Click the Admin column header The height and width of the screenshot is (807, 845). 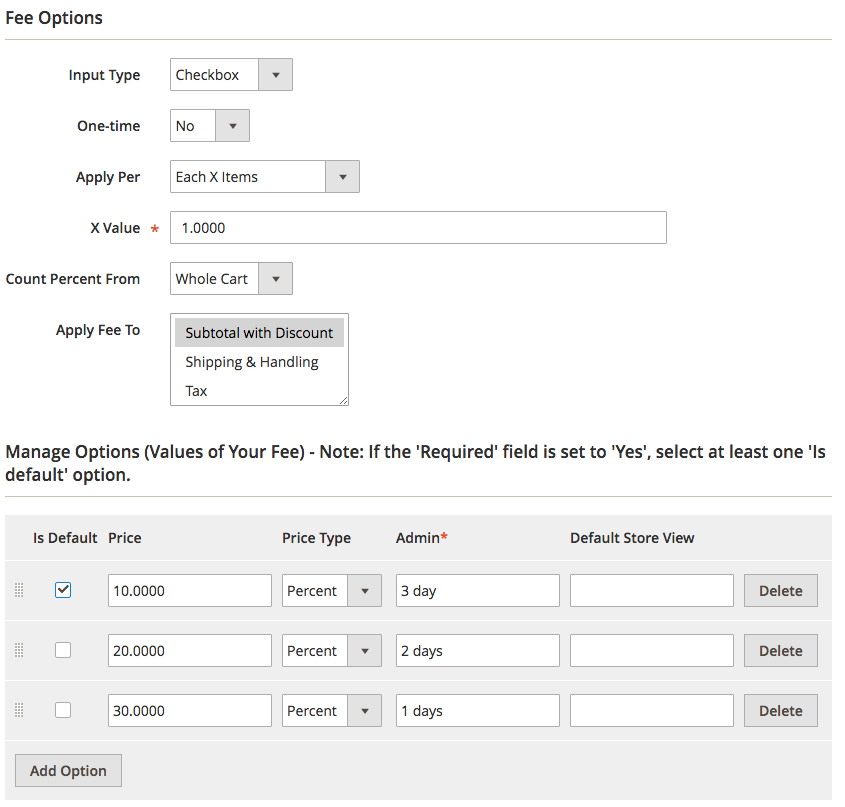click(x=421, y=537)
